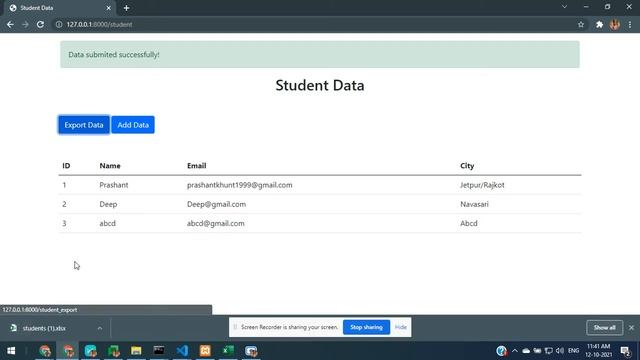
Task: Switch to the active Chrome taskbar window
Action: (68, 351)
